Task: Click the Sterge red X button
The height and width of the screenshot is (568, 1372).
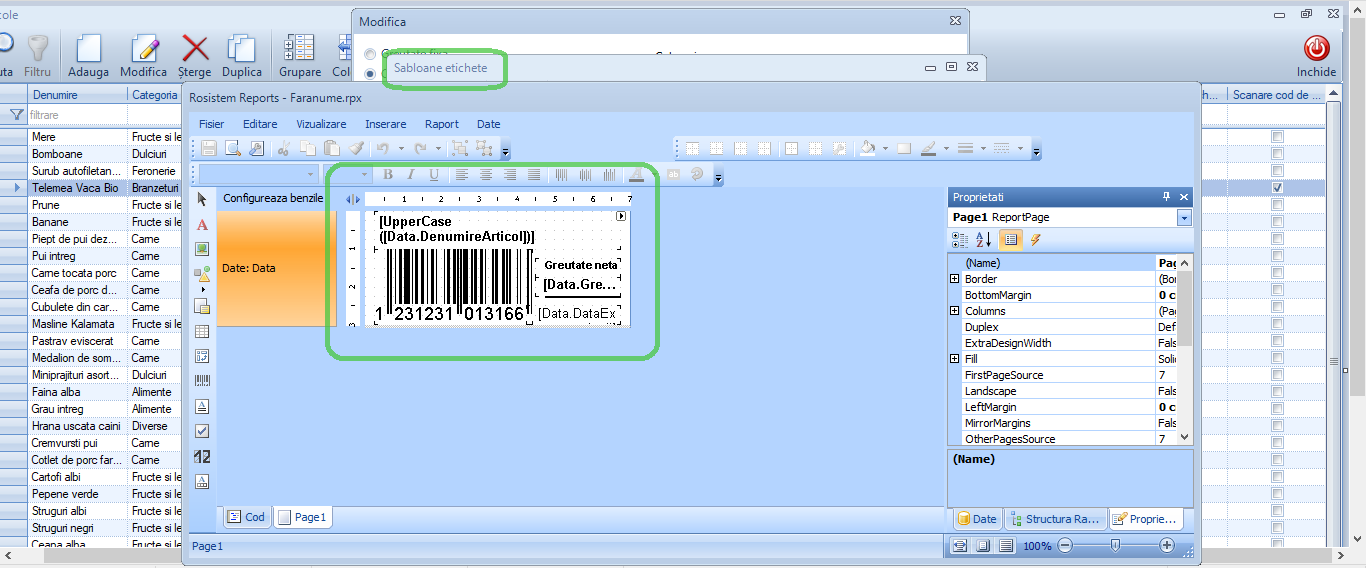Action: coord(194,55)
